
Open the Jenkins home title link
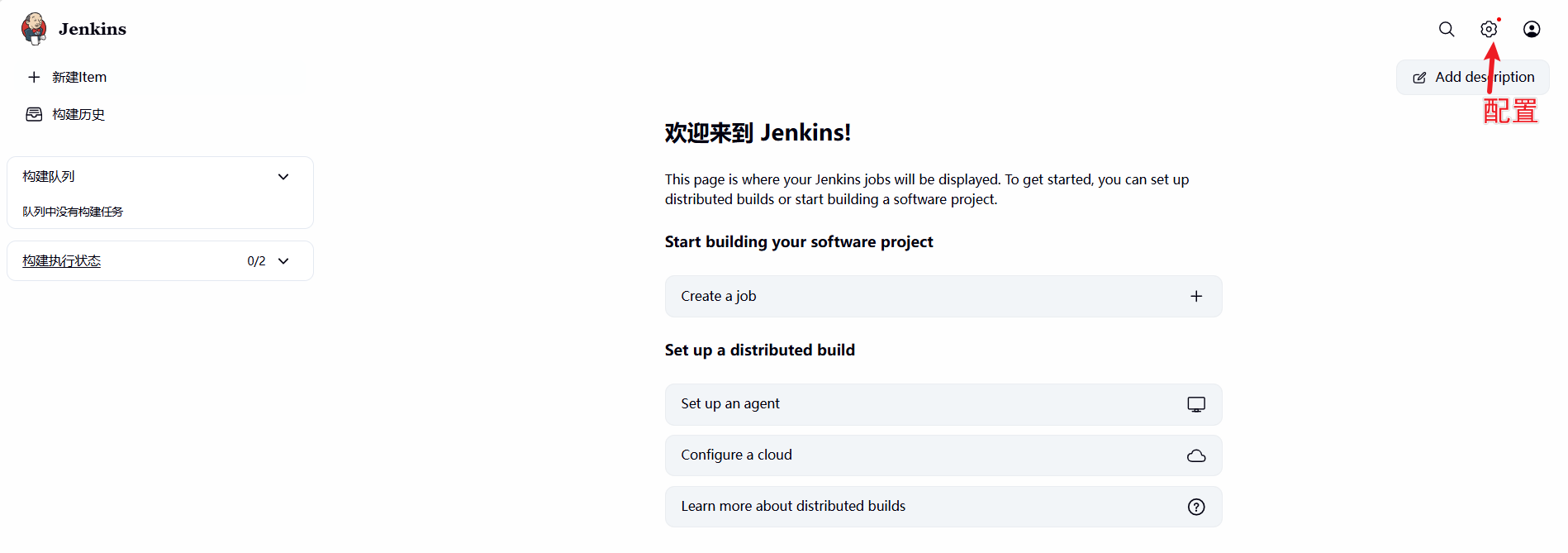click(93, 29)
